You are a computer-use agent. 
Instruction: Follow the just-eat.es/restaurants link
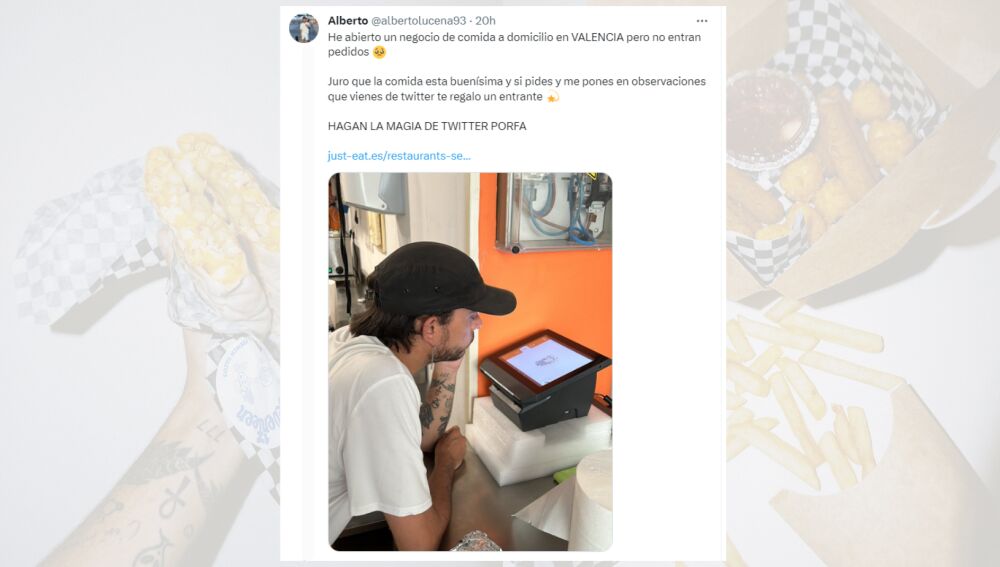click(x=399, y=156)
